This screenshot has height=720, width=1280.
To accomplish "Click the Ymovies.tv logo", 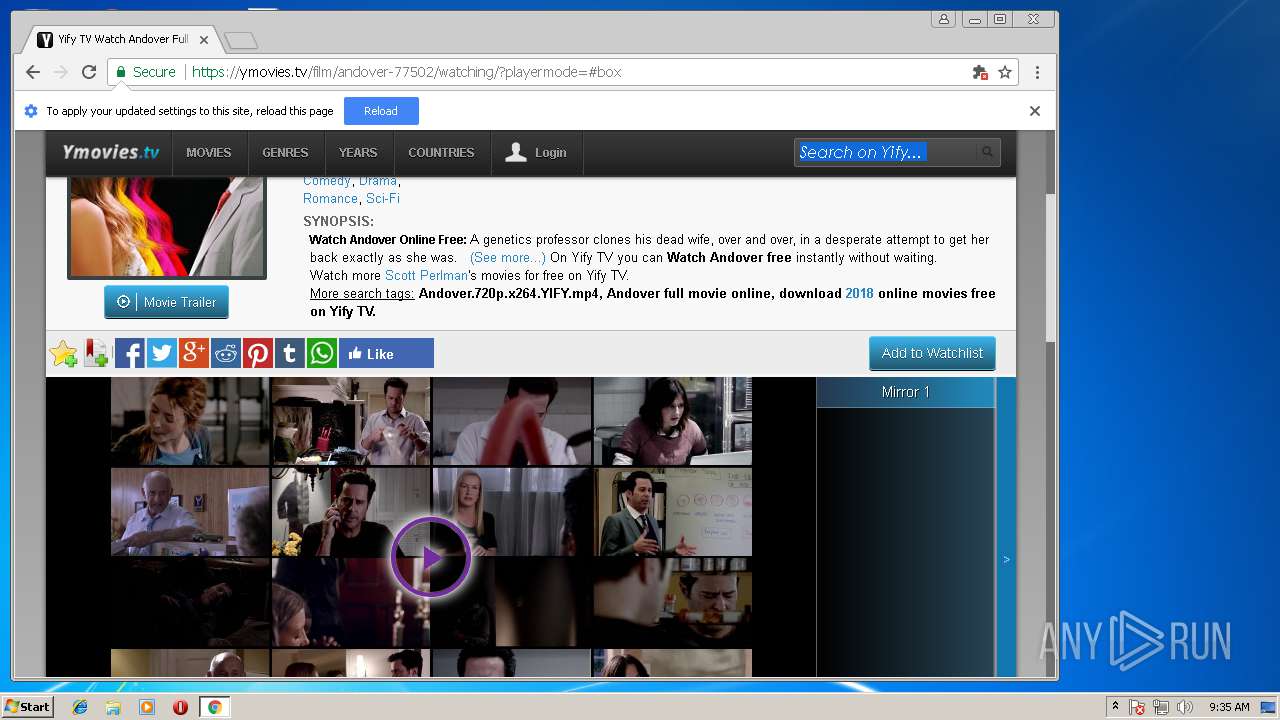I will click(111, 152).
